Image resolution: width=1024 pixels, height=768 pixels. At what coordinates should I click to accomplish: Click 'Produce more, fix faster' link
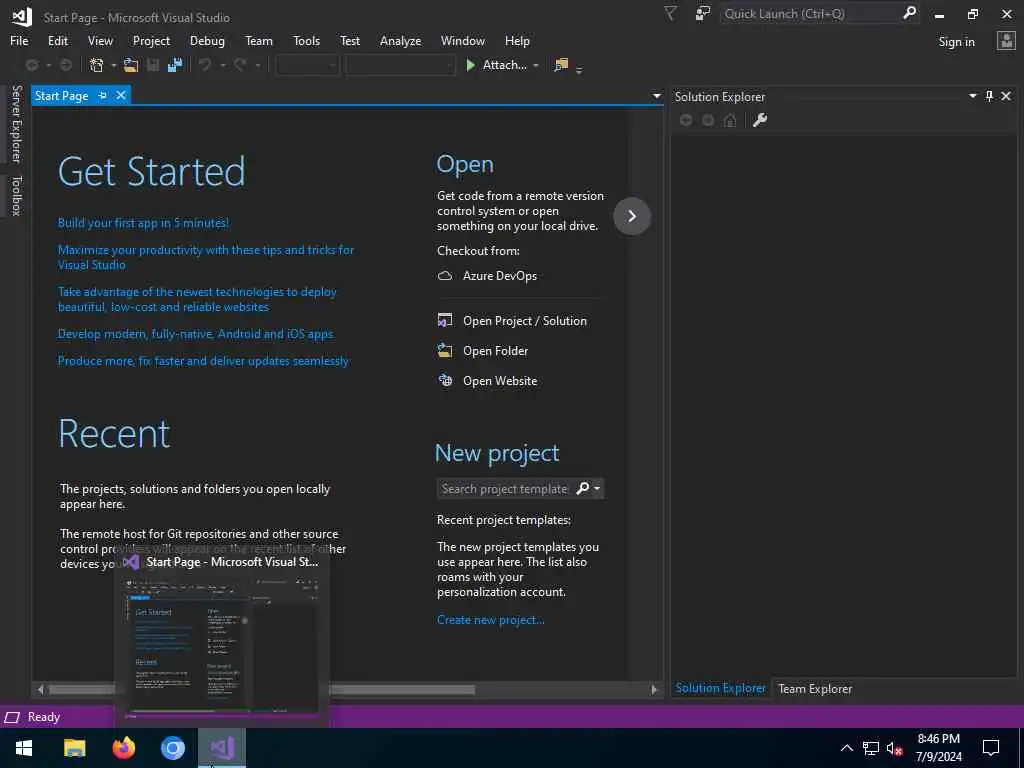[x=203, y=360]
